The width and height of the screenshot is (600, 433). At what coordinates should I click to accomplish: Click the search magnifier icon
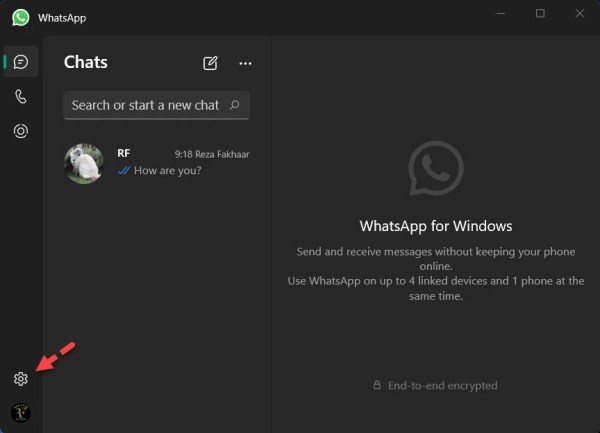pyautogui.click(x=235, y=104)
